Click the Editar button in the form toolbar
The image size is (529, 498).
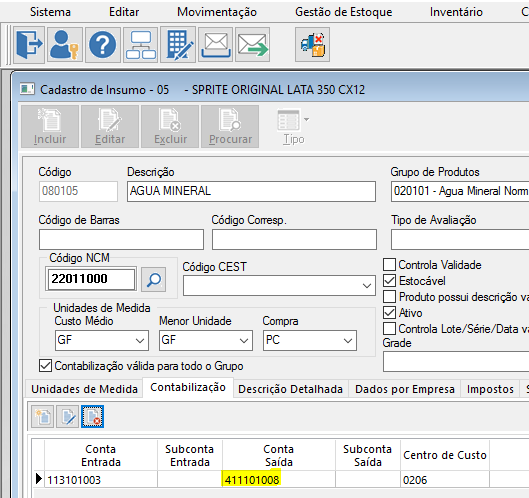(110, 127)
